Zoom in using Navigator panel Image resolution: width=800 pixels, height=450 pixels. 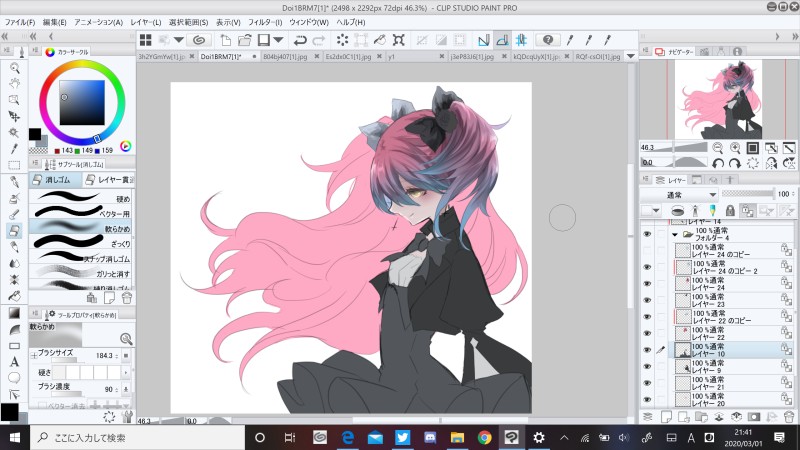click(735, 148)
